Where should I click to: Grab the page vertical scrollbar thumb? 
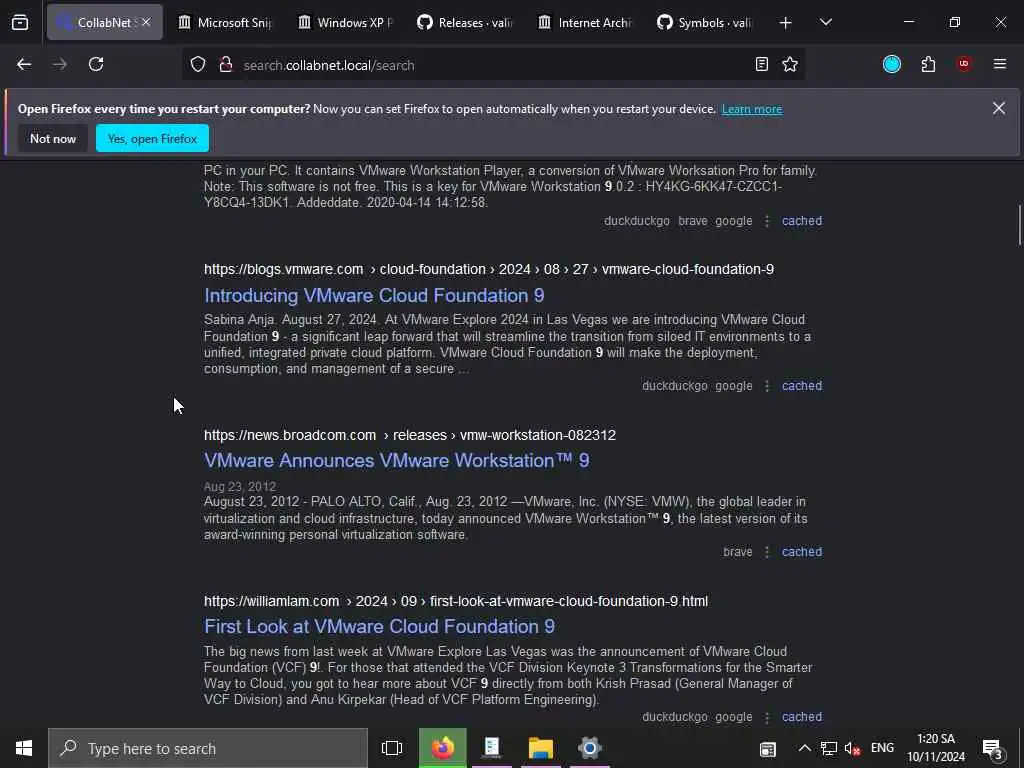pos(1019,225)
